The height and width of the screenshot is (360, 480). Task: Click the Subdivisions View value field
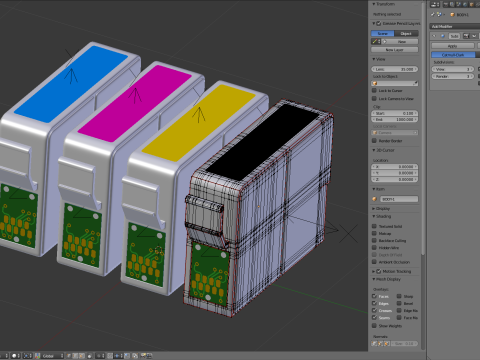[453, 69]
